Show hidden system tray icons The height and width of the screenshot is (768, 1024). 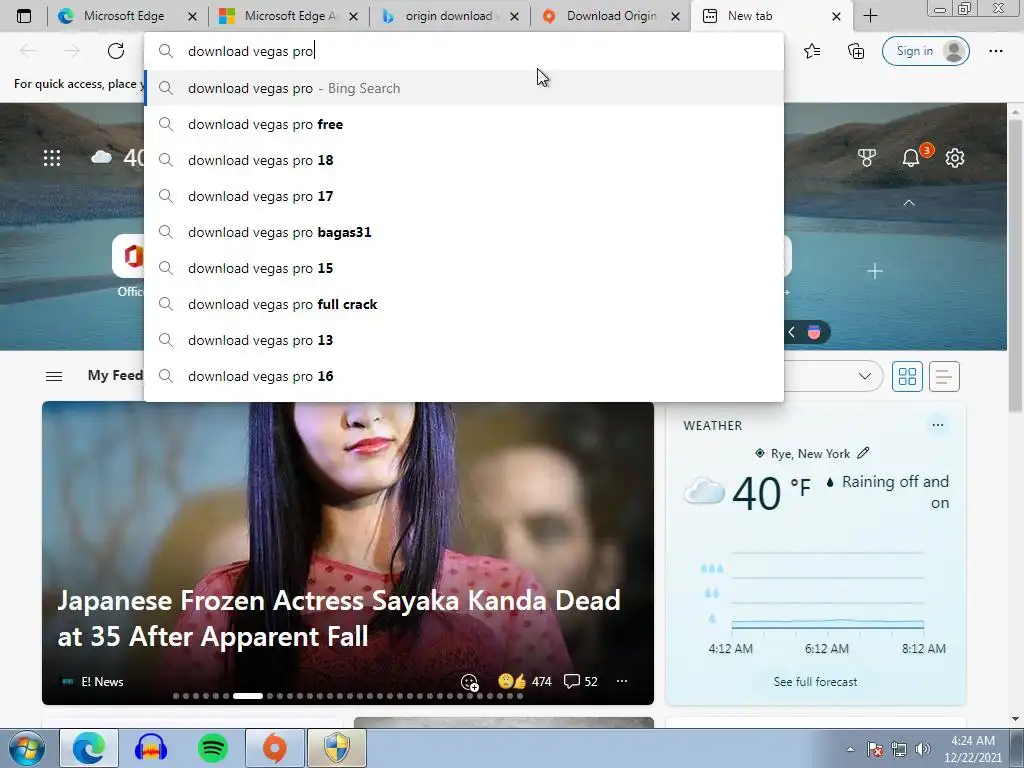(850, 749)
